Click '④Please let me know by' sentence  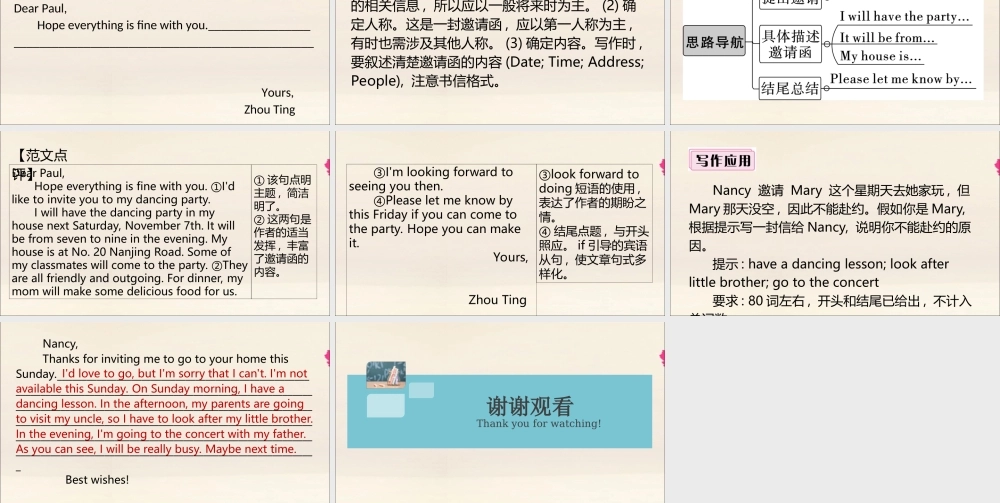pos(443,200)
